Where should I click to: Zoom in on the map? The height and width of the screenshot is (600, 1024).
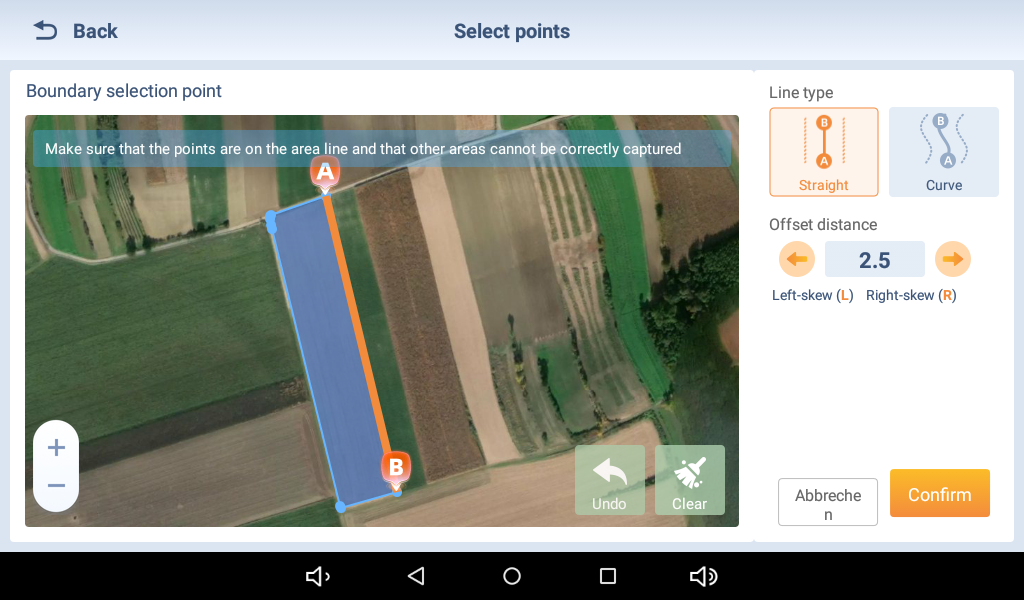(56, 447)
